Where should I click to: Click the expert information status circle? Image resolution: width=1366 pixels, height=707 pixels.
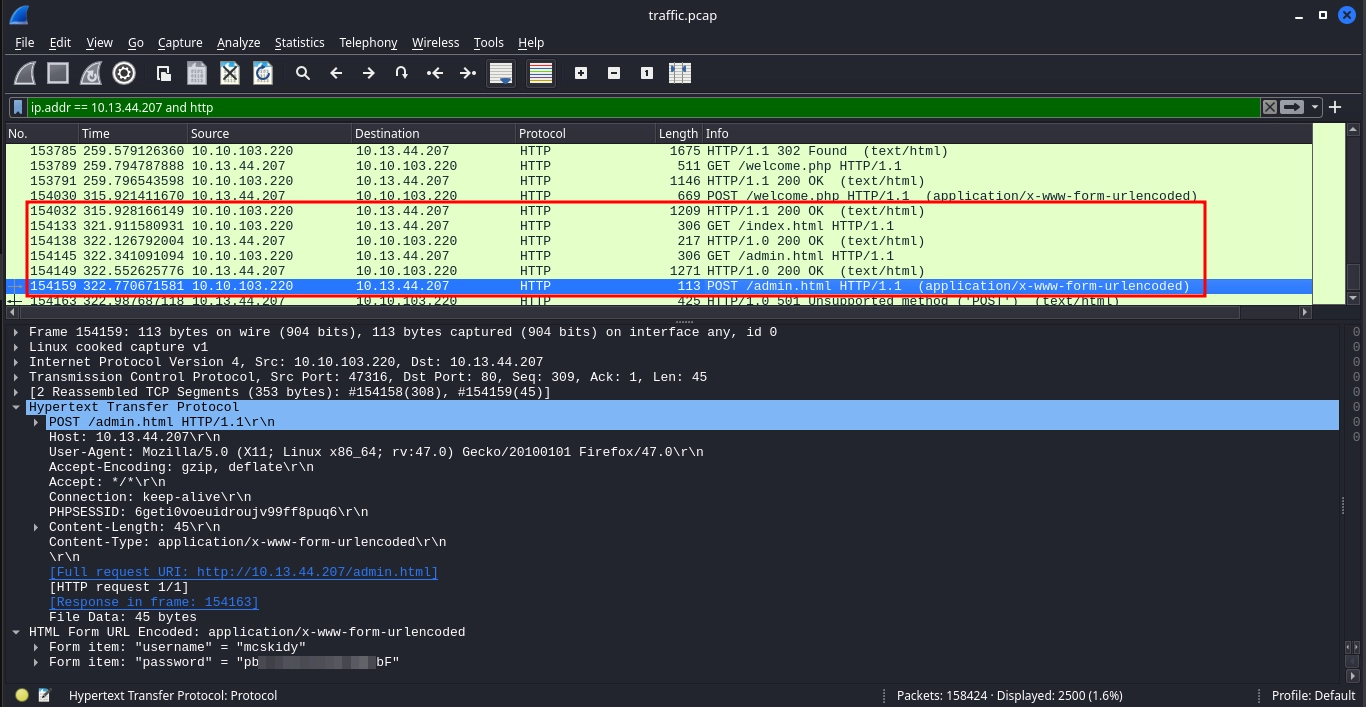coord(22,695)
